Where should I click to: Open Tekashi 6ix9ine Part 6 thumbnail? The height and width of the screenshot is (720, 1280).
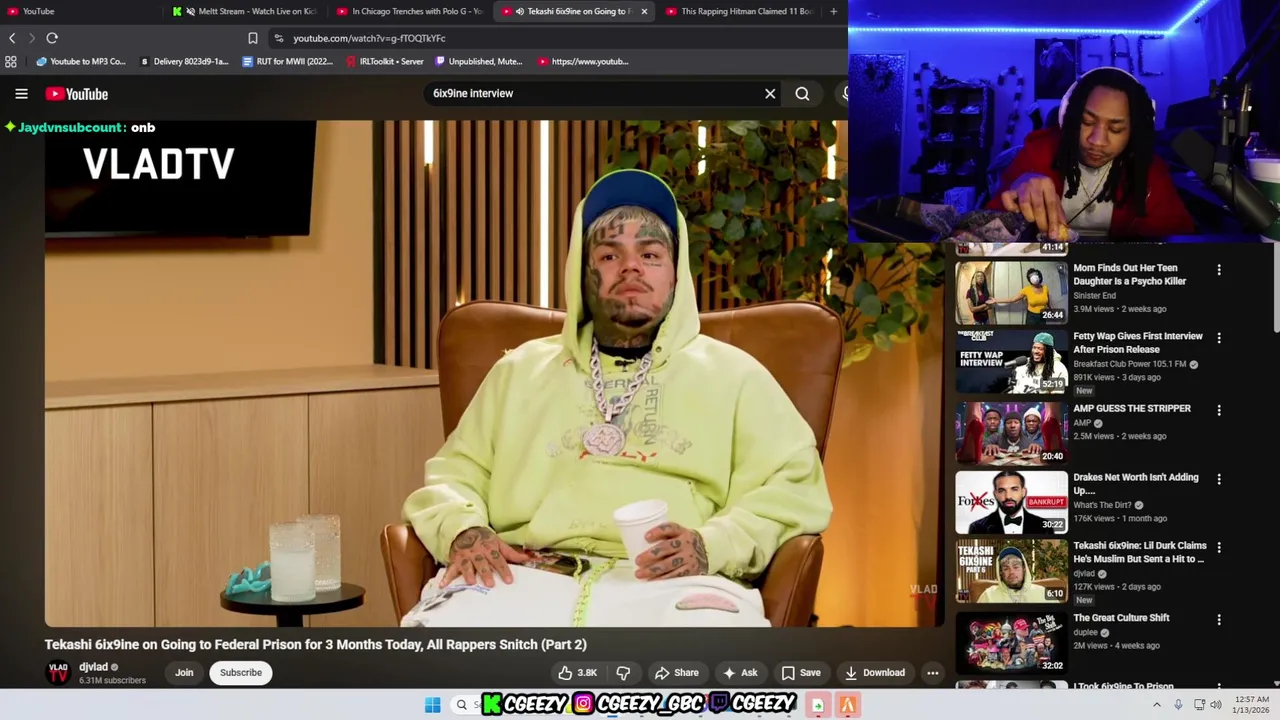click(x=1011, y=571)
